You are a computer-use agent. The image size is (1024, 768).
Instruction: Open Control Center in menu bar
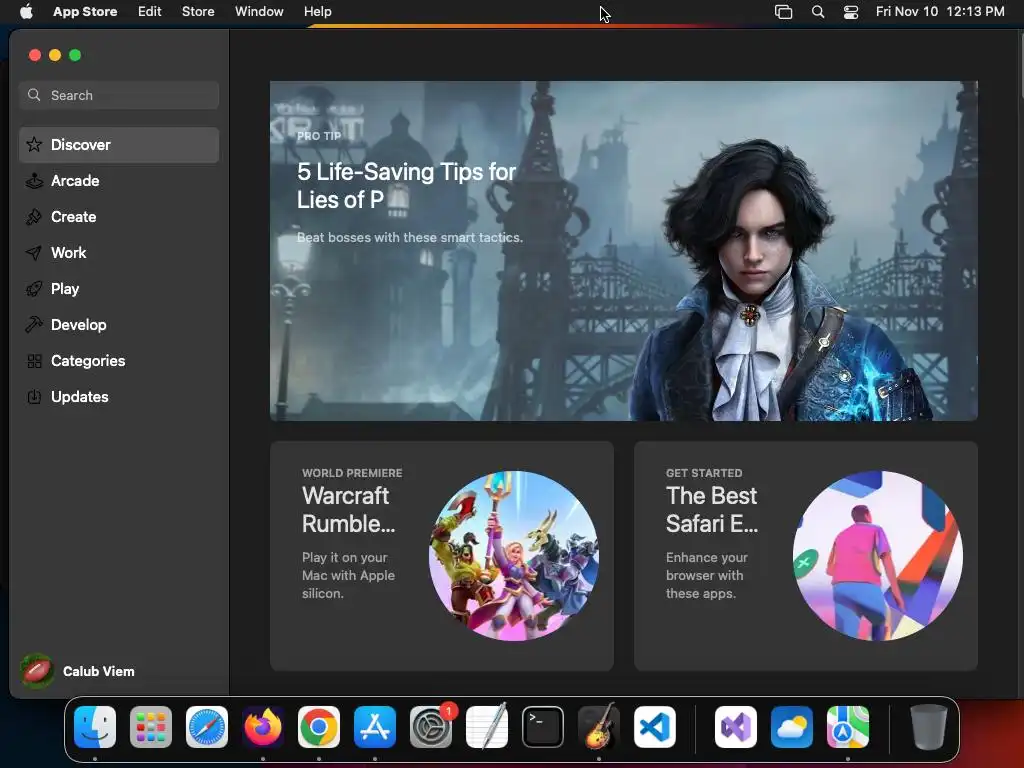(x=851, y=12)
